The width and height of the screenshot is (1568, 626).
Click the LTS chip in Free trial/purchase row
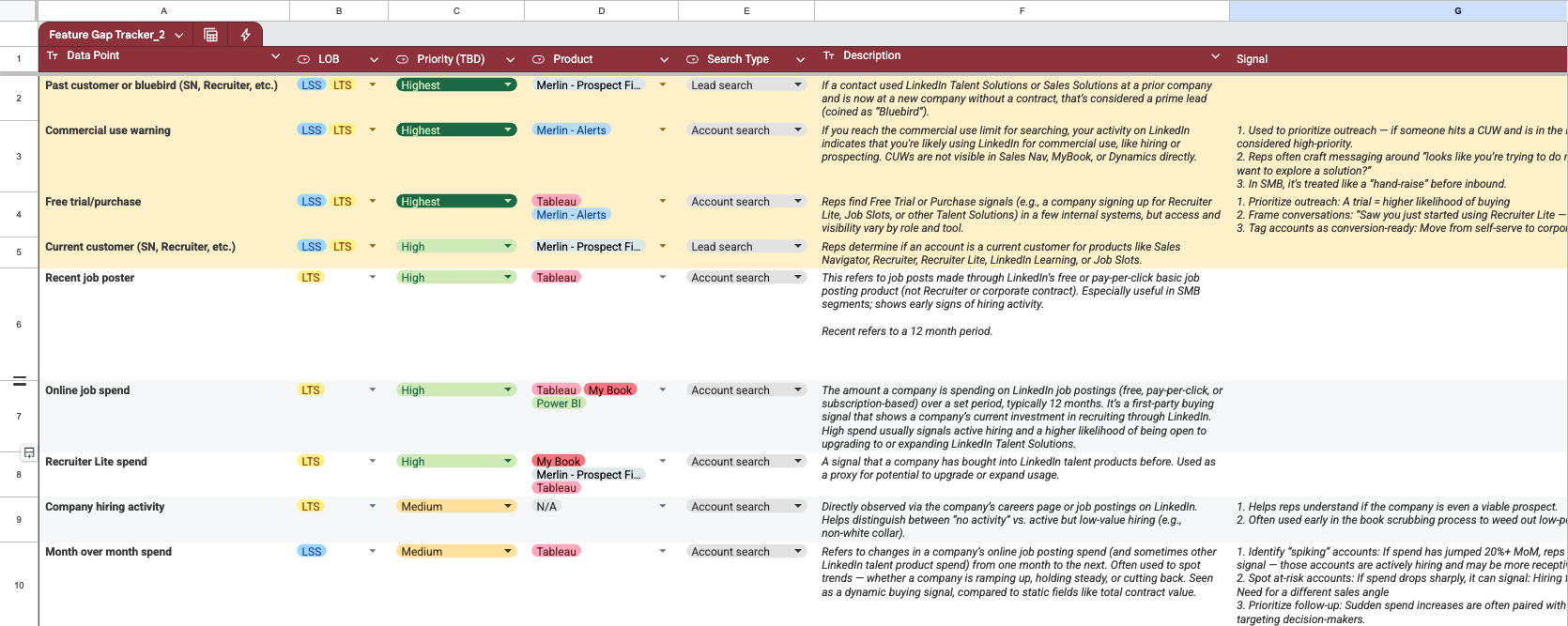342,201
